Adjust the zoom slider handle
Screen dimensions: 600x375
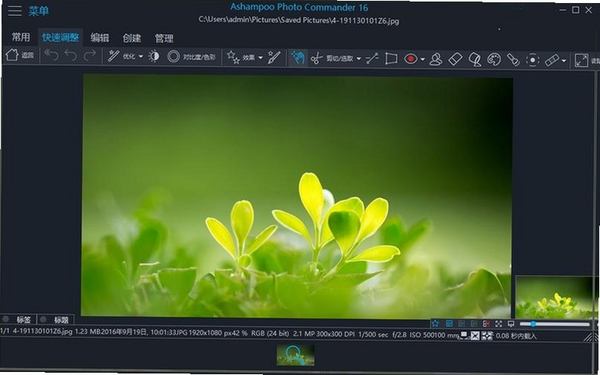click(533, 324)
